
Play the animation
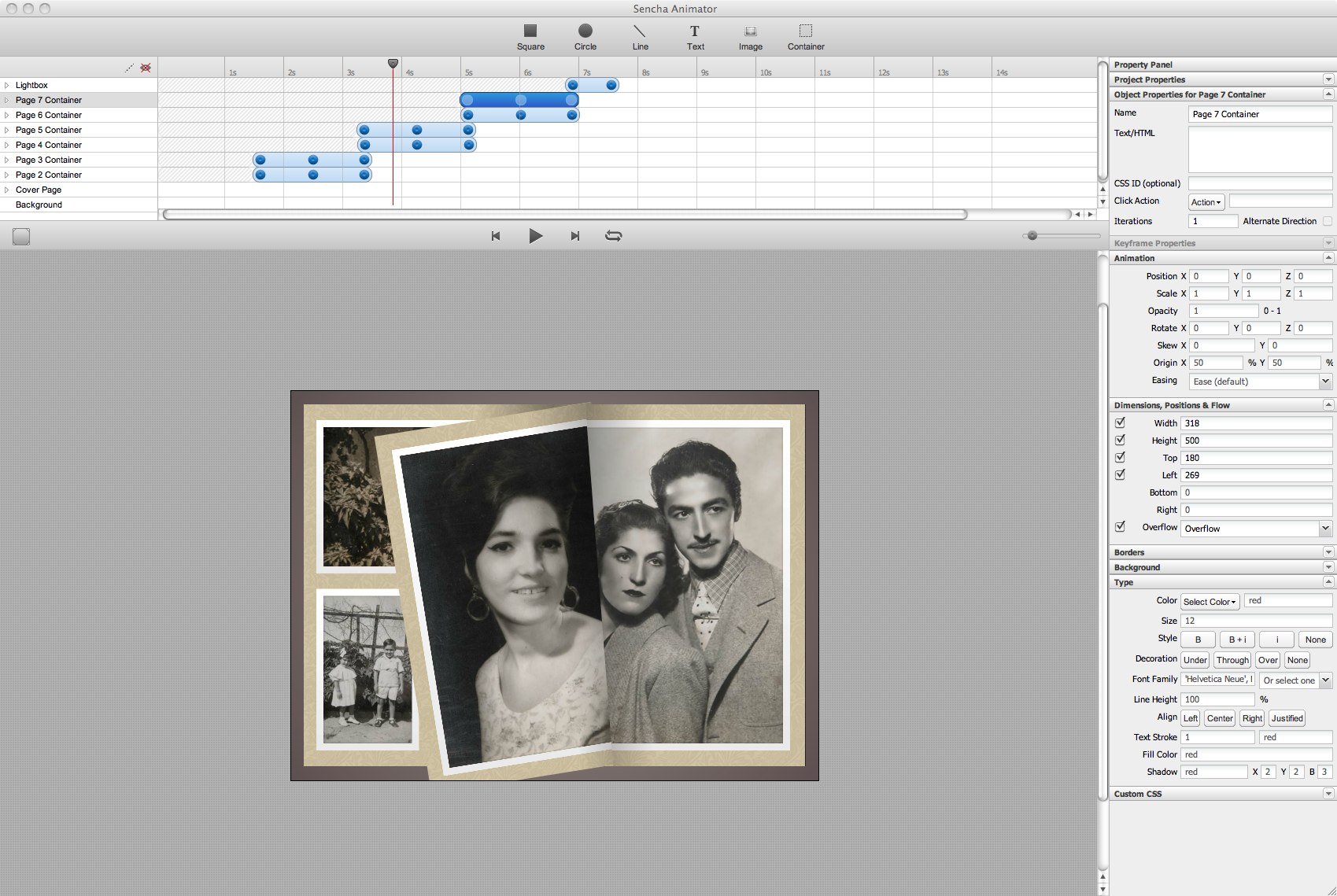pyautogui.click(x=535, y=236)
